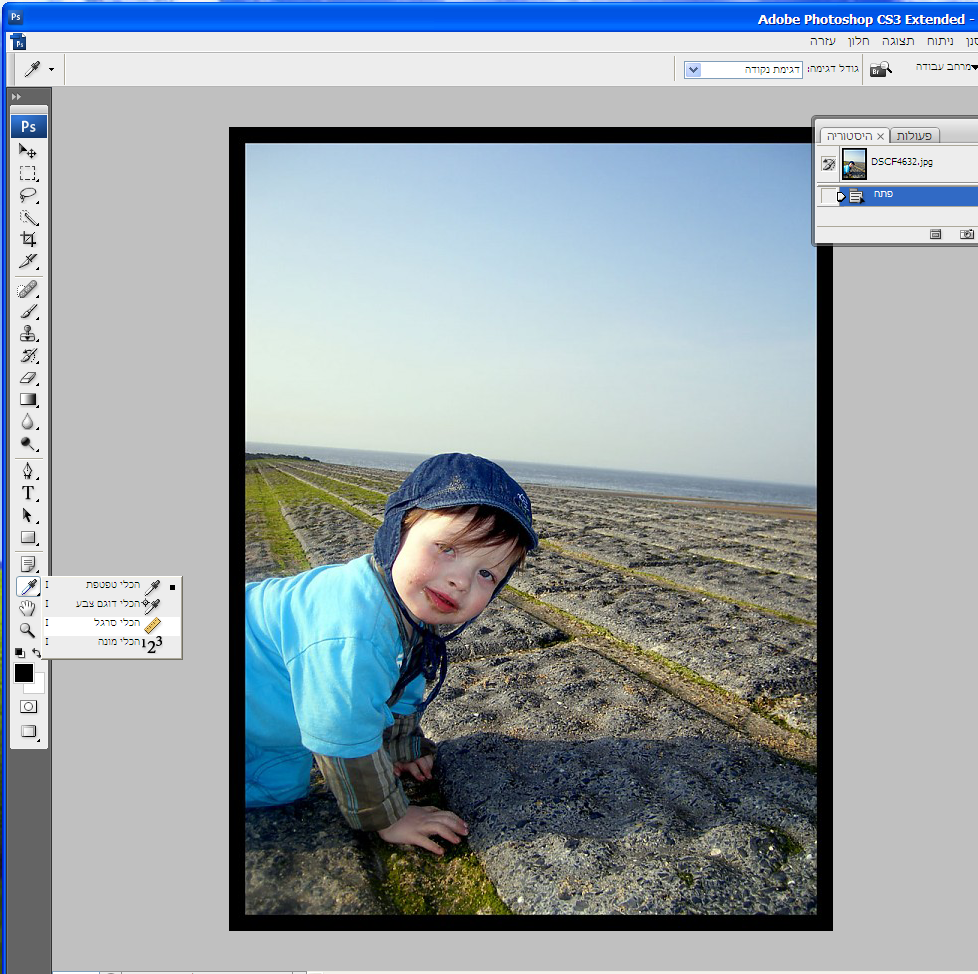The height and width of the screenshot is (974, 978).
Task: Select the Rectangle shape tool
Action: (27, 538)
